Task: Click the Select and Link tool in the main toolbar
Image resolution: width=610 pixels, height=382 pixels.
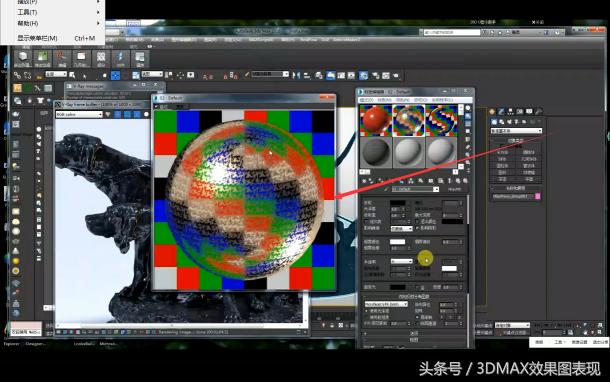Action: [17, 75]
